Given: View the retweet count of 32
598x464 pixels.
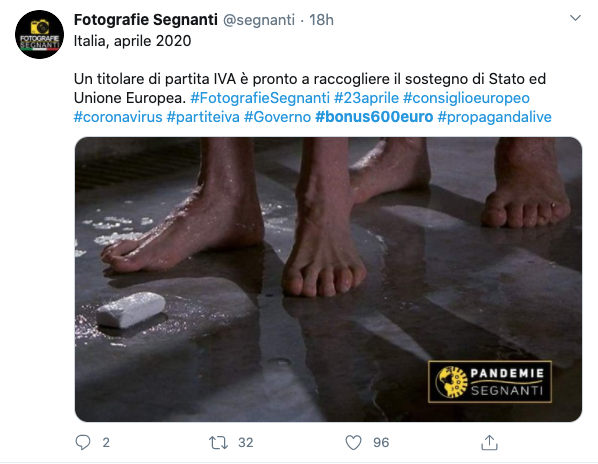Looking at the screenshot, I should pos(246,443).
